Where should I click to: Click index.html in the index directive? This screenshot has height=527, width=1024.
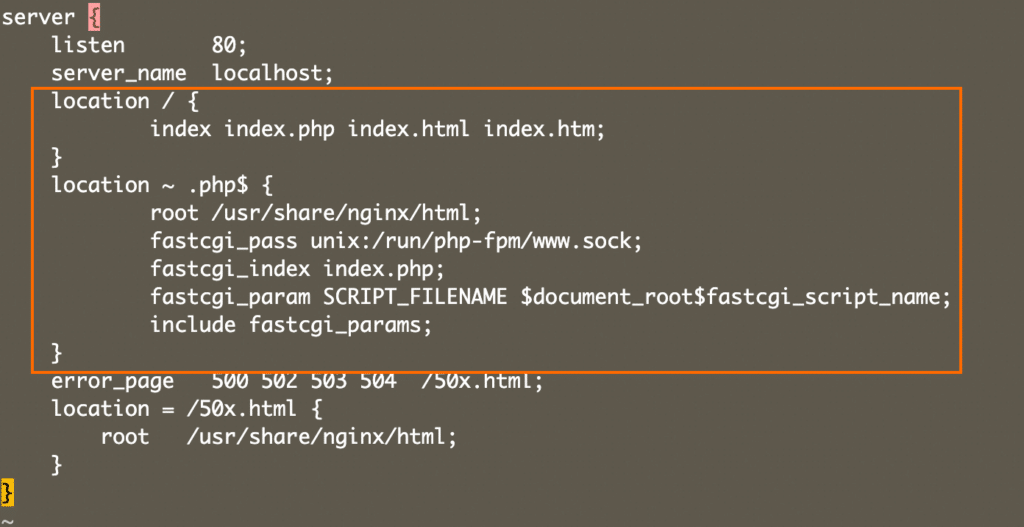tap(408, 129)
